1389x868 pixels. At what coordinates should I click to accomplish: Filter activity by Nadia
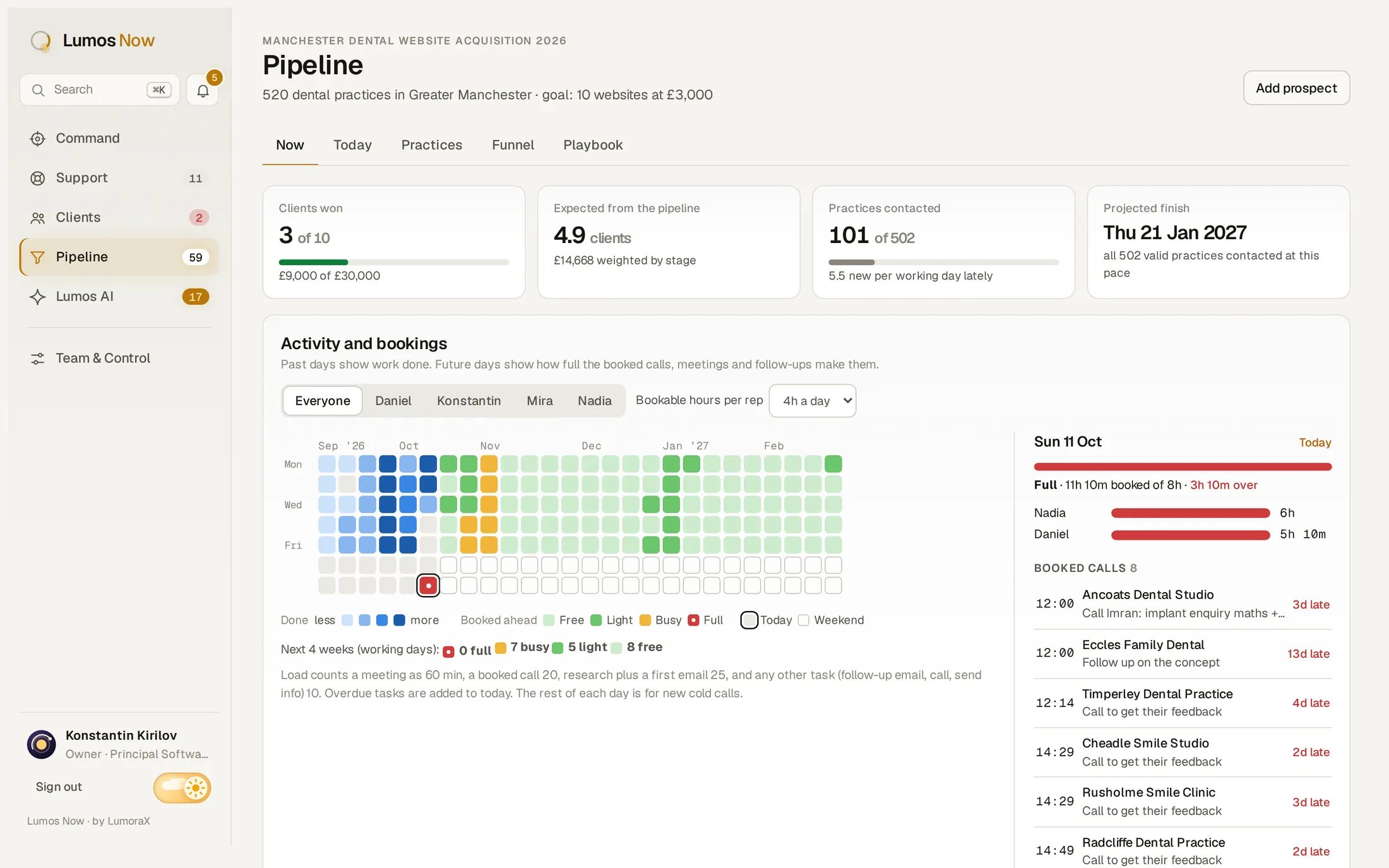[x=595, y=401]
